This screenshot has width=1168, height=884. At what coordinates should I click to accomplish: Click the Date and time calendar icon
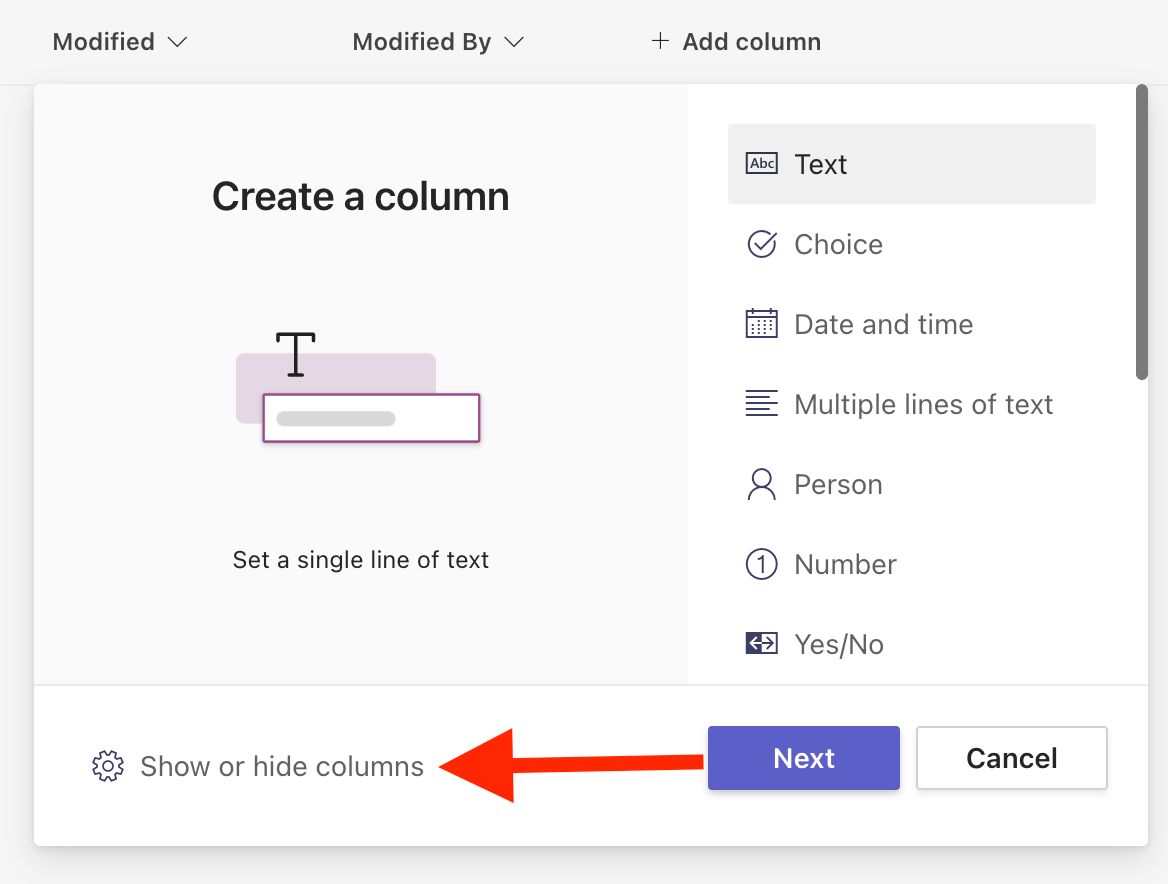pos(762,324)
